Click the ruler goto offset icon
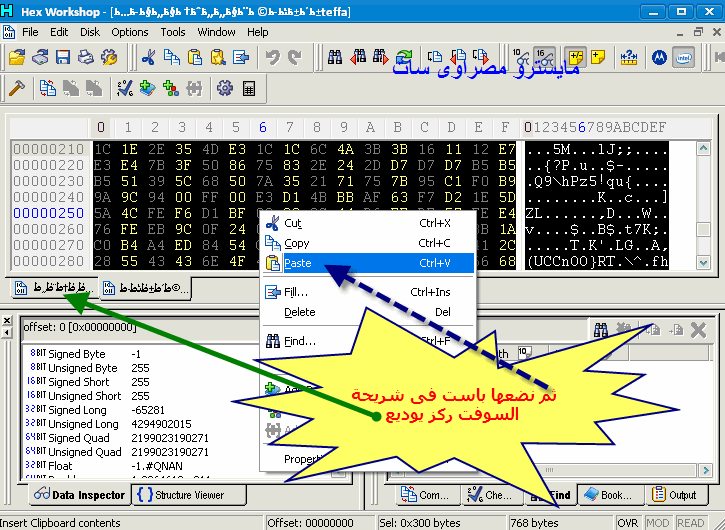725x530 pixels. [629, 57]
